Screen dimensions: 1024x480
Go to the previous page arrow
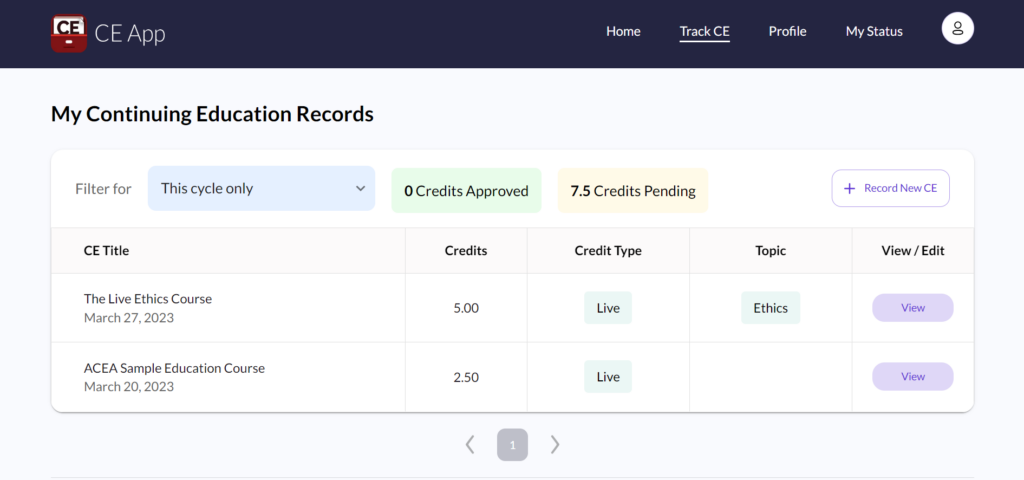(x=470, y=445)
